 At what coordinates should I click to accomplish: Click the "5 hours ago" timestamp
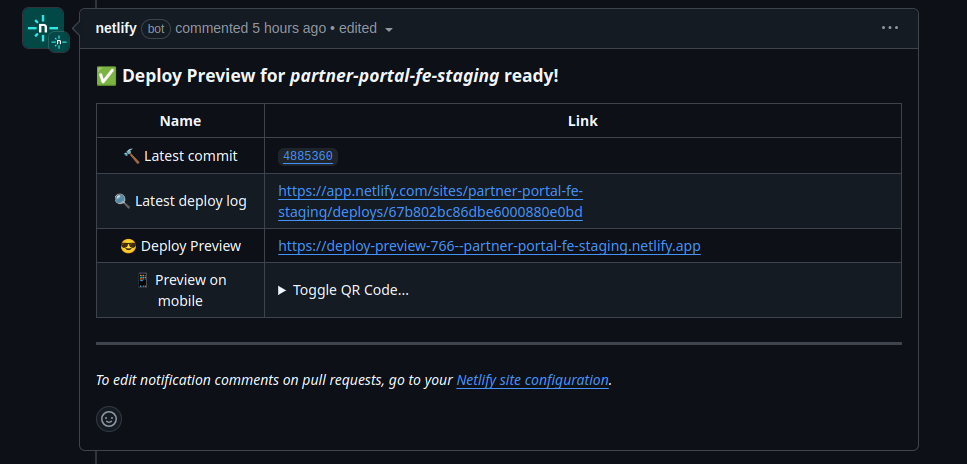tap(289, 28)
